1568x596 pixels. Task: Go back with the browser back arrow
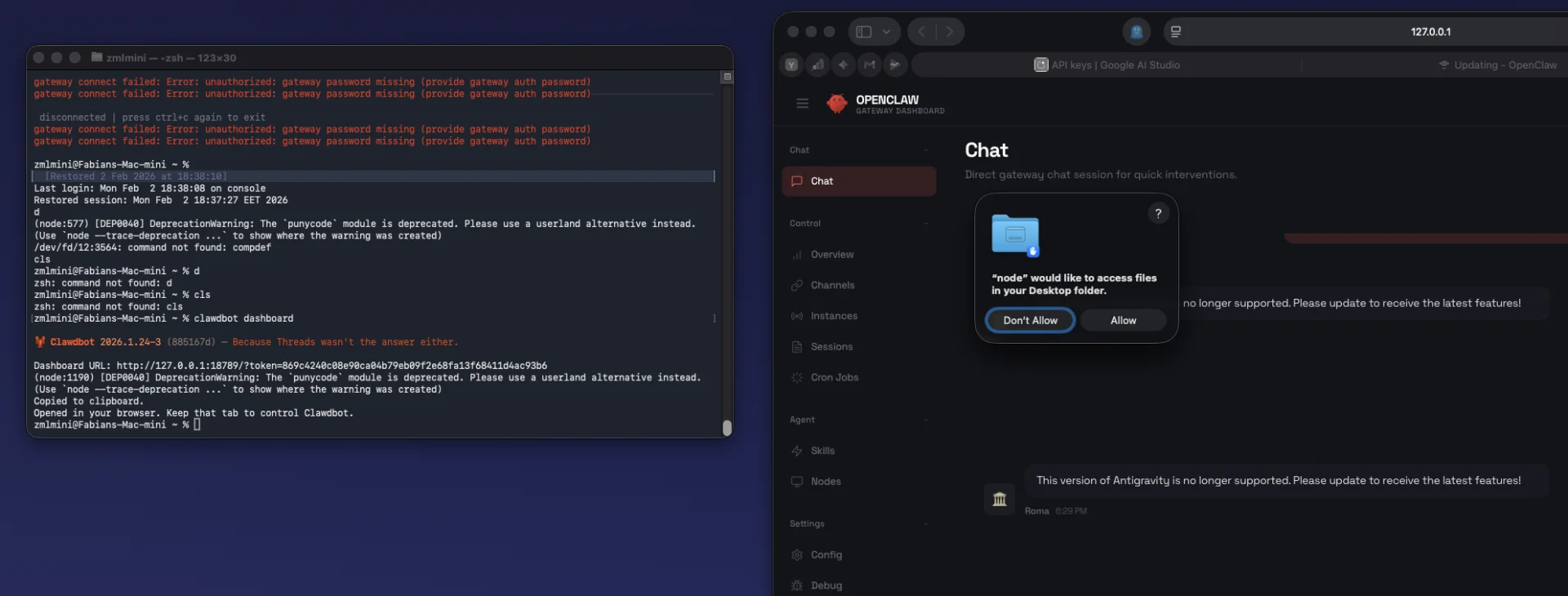coord(922,32)
